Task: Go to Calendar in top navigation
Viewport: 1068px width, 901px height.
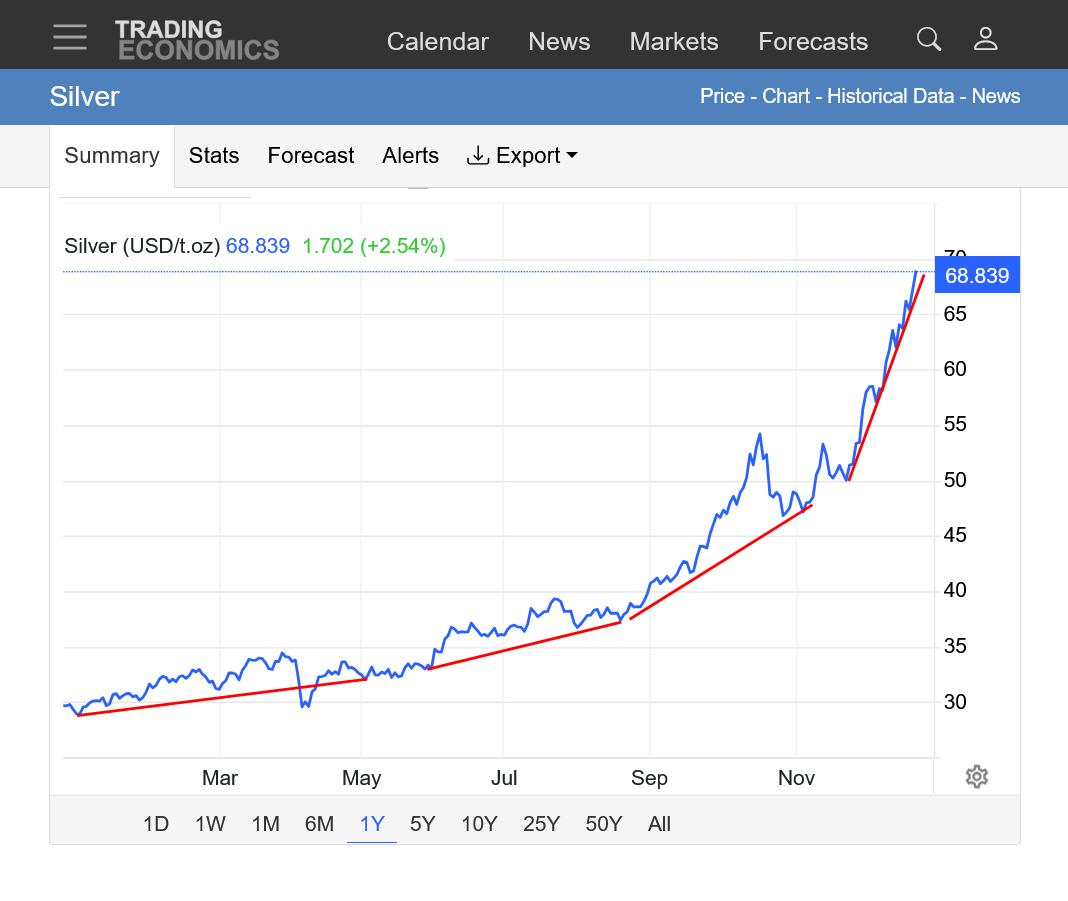Action: point(437,42)
